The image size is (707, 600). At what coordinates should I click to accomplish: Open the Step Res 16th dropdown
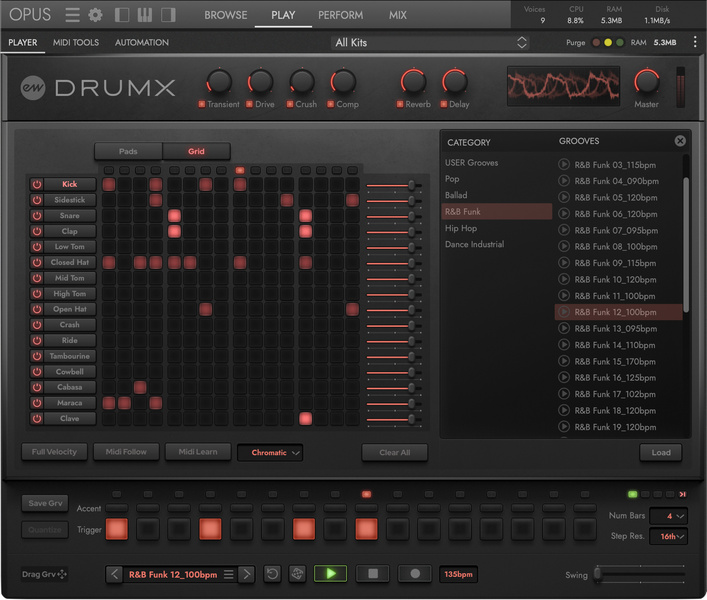click(x=668, y=536)
